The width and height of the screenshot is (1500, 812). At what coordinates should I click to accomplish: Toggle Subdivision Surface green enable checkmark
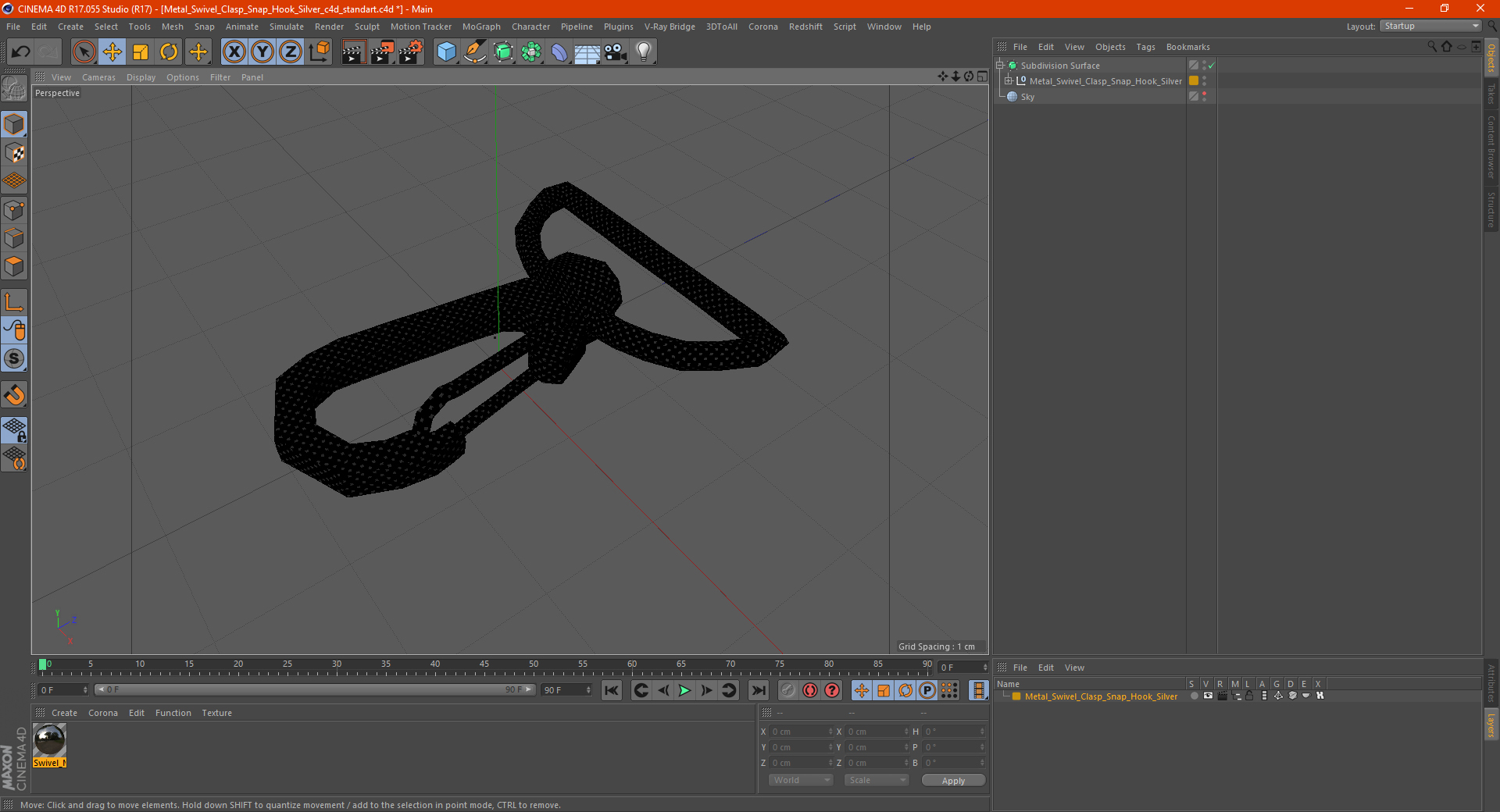pos(1211,66)
